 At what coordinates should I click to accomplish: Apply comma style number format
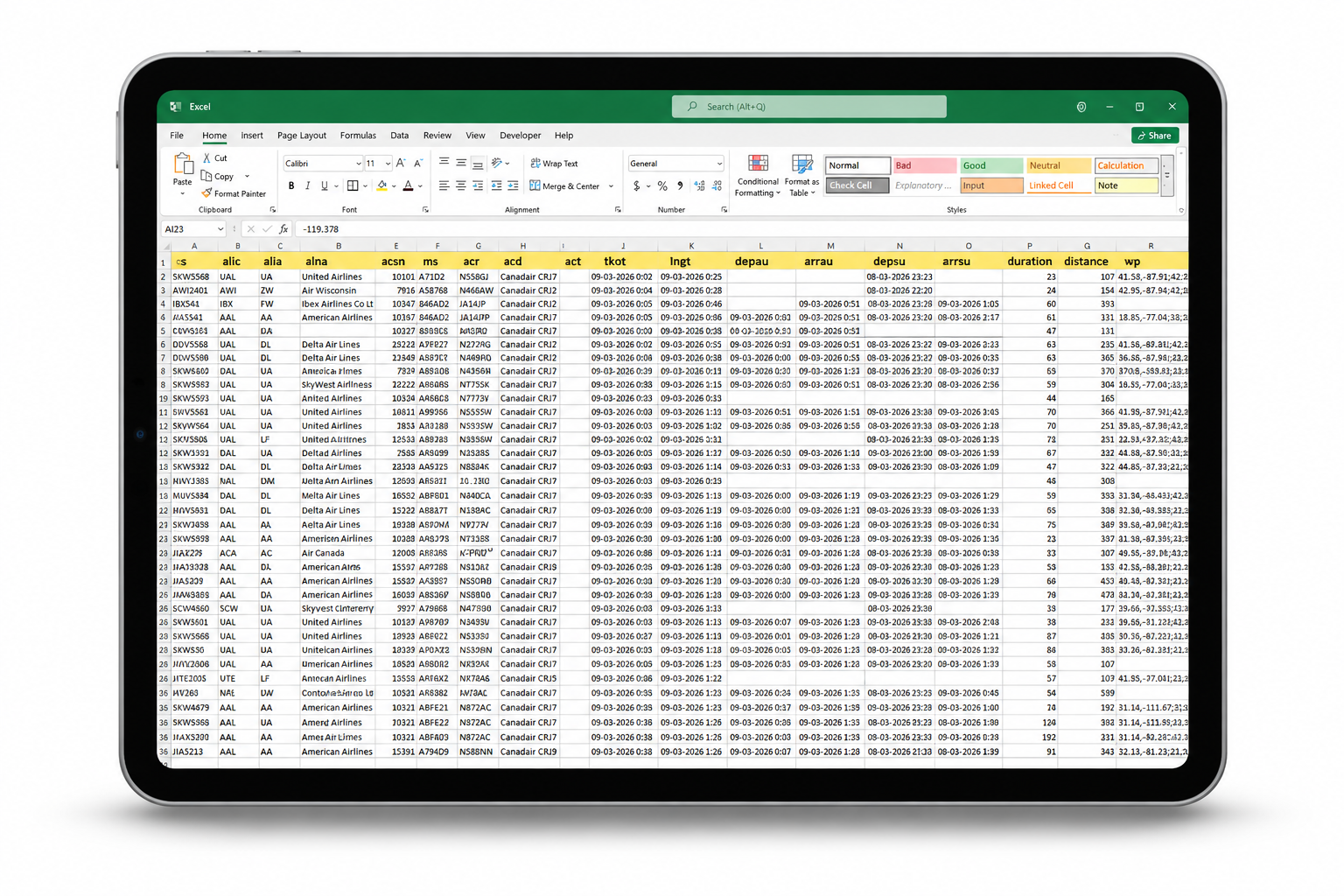pos(680,186)
